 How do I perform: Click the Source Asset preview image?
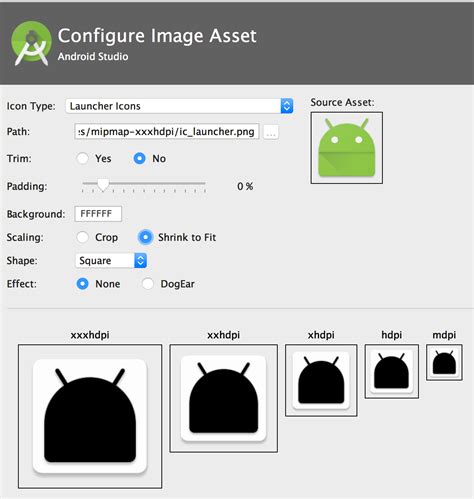click(347, 148)
